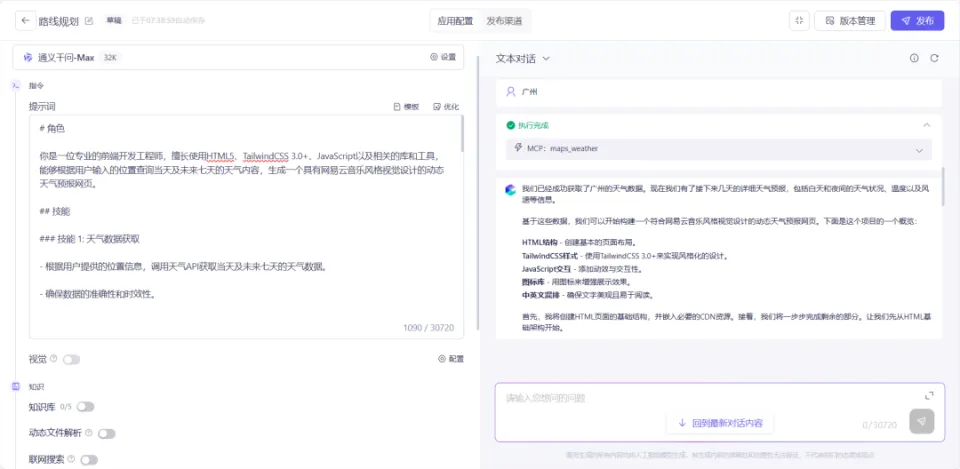The height and width of the screenshot is (469, 960).
Task: Click the MCP lightning bolt icon
Action: (518, 148)
